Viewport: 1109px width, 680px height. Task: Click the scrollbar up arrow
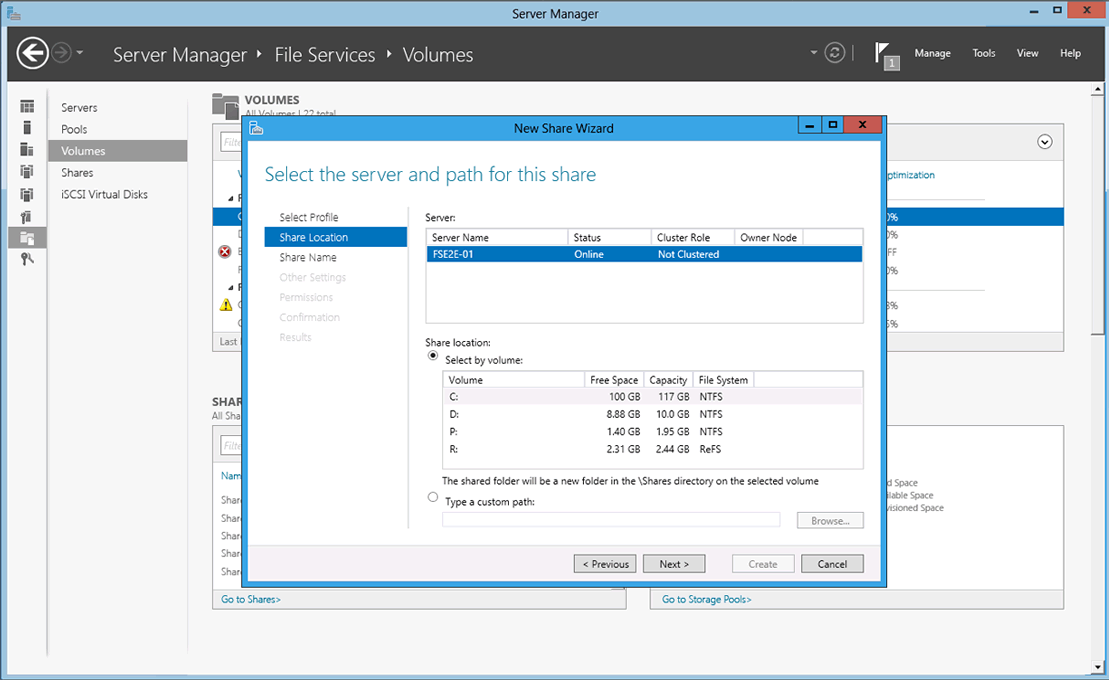tap(1098, 90)
